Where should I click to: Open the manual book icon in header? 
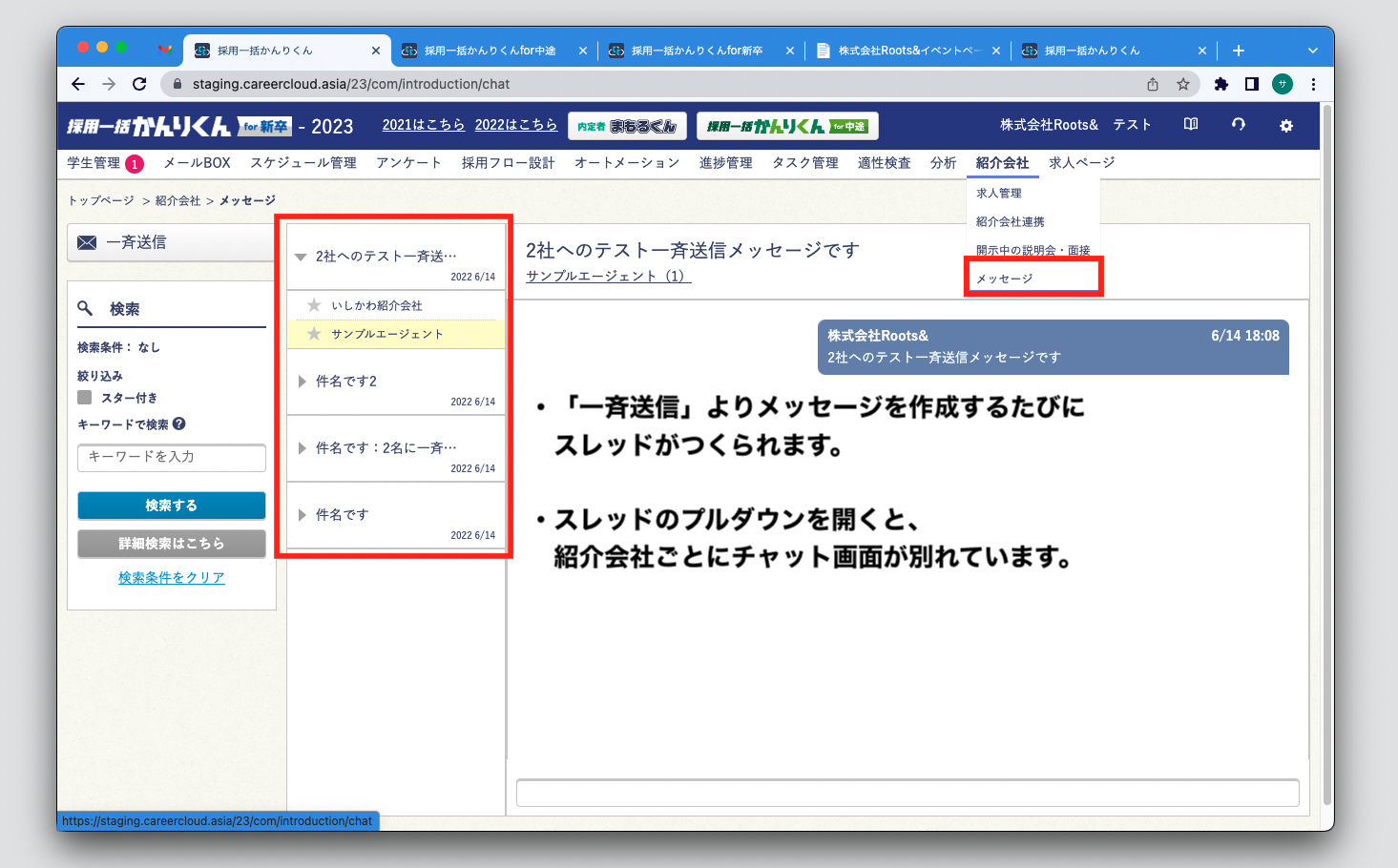(x=1190, y=125)
